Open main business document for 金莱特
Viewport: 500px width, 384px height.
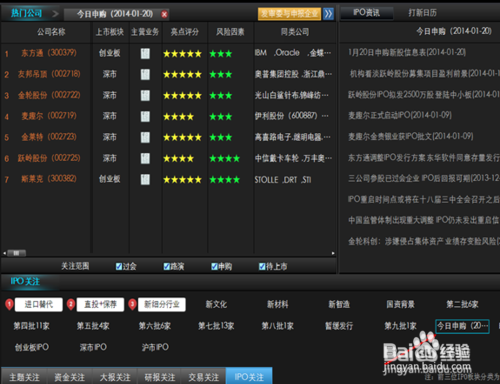145,137
